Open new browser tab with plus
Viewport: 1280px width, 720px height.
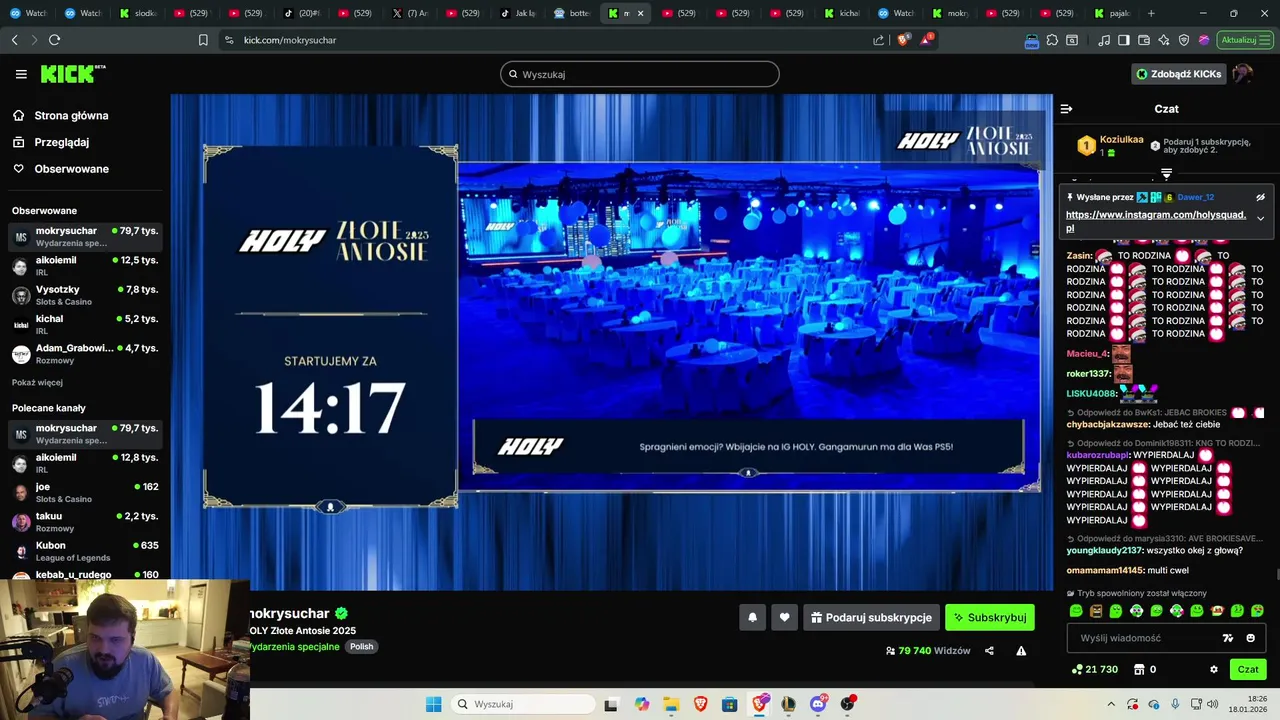point(1151,13)
